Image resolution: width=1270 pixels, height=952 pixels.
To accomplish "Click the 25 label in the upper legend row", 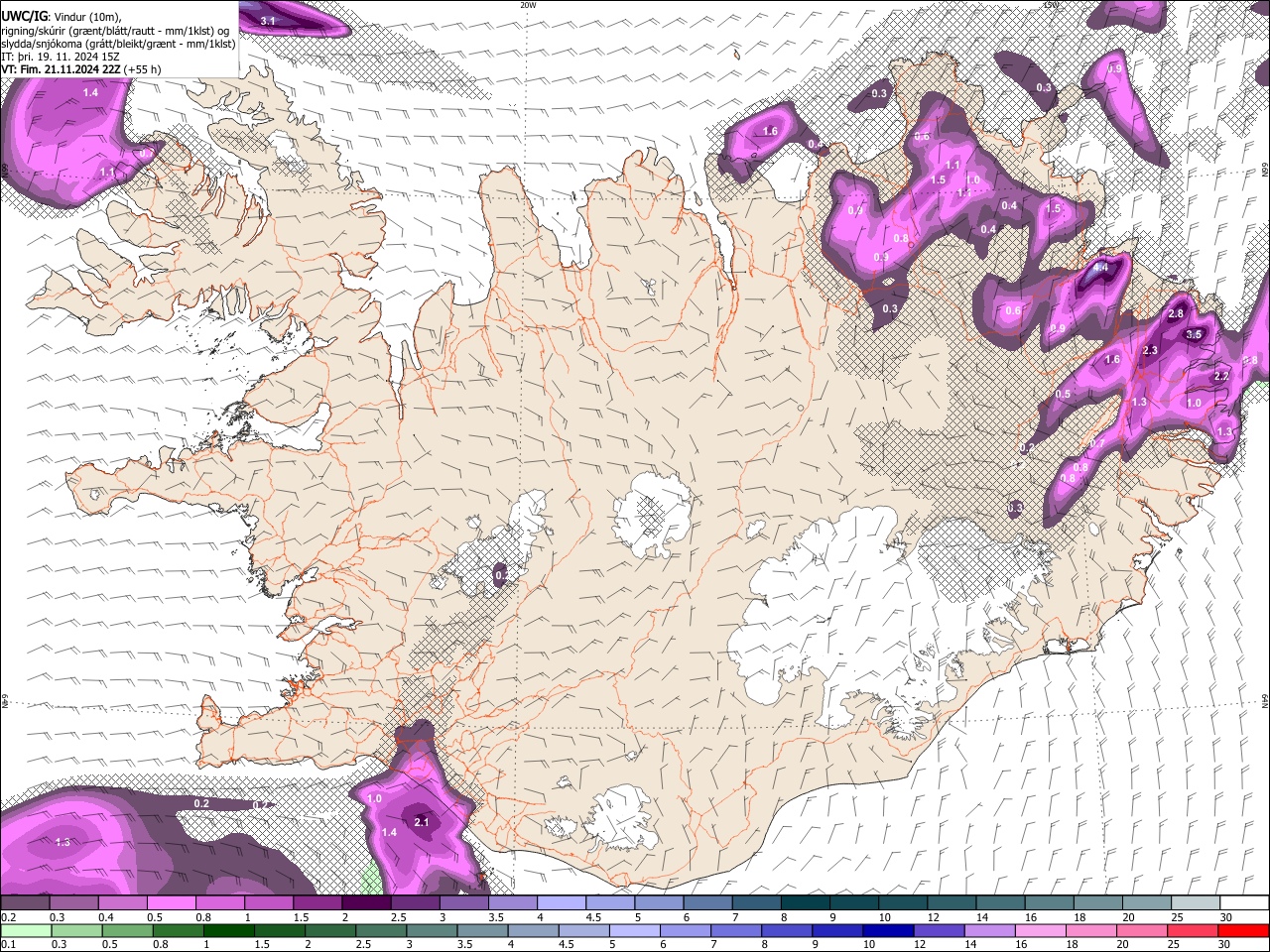I will (x=1177, y=917).
